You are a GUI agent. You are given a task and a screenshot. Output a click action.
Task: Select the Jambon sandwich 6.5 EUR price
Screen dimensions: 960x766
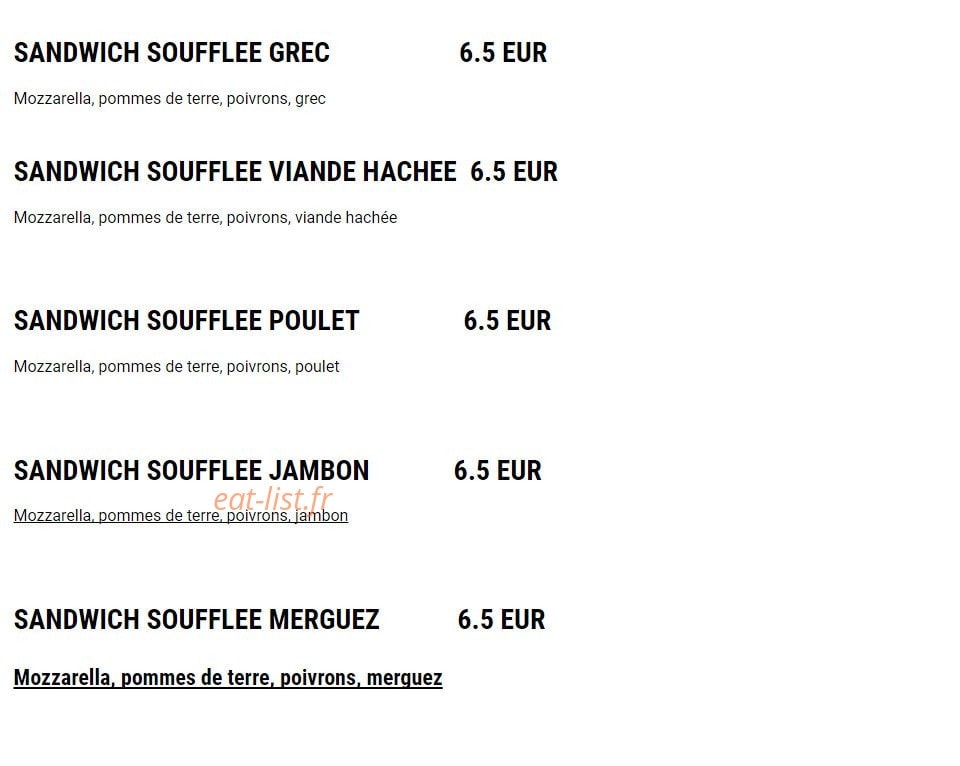(x=498, y=471)
